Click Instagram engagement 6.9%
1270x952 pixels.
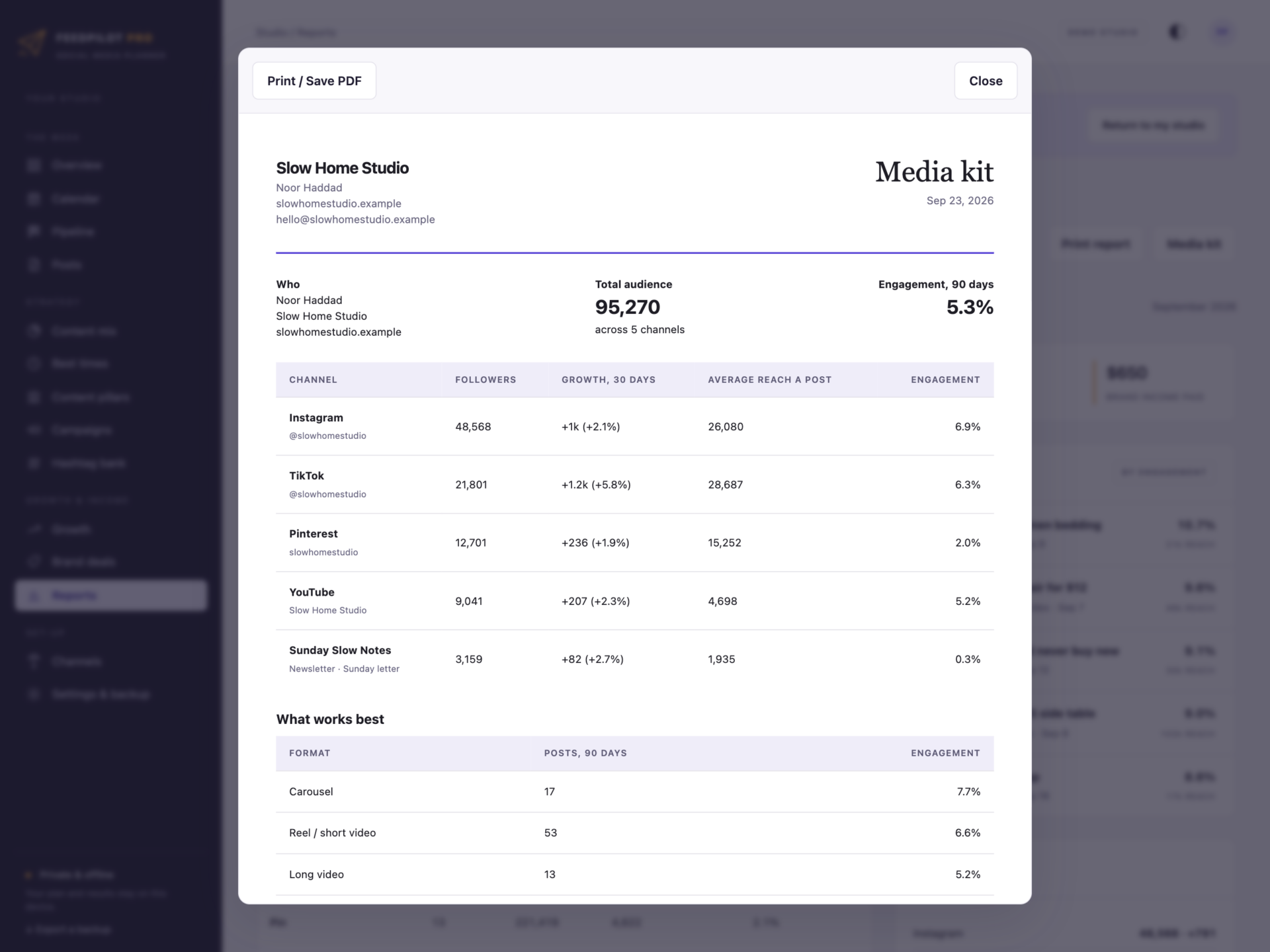[x=967, y=426]
